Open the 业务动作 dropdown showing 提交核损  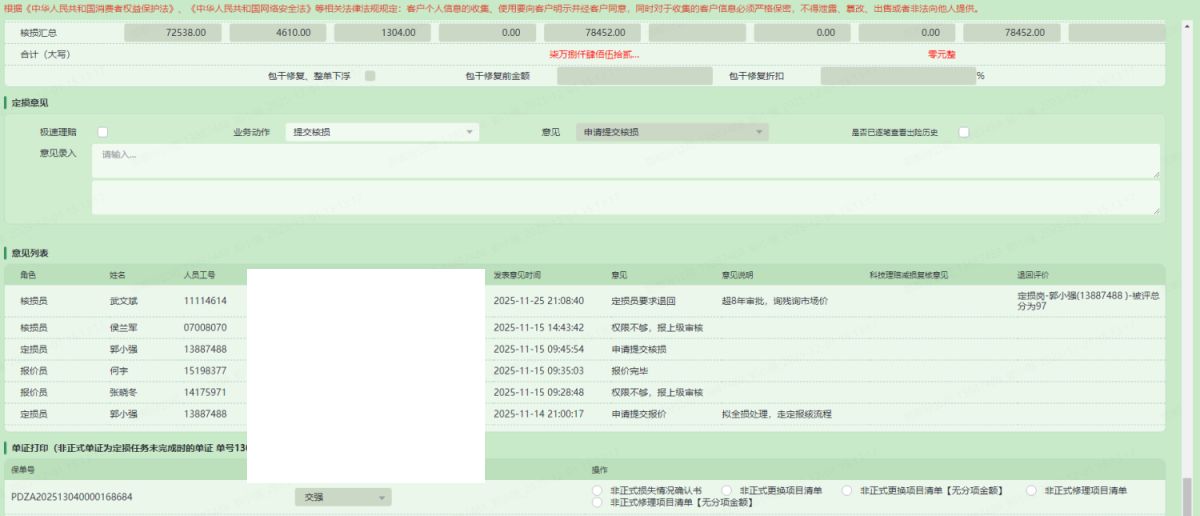click(382, 132)
